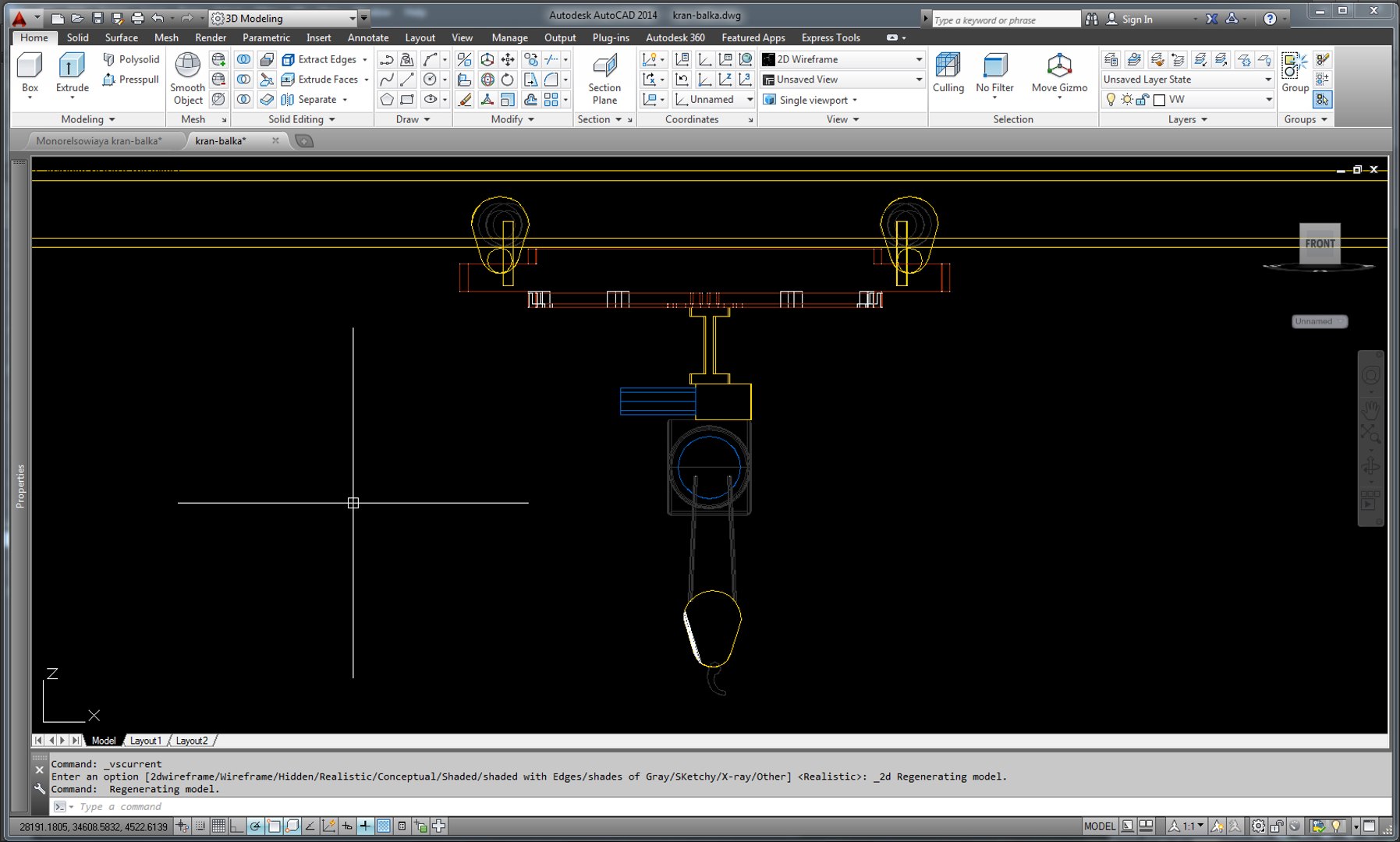The height and width of the screenshot is (842, 1400).
Task: Click the Sign In button
Action: click(x=1137, y=19)
